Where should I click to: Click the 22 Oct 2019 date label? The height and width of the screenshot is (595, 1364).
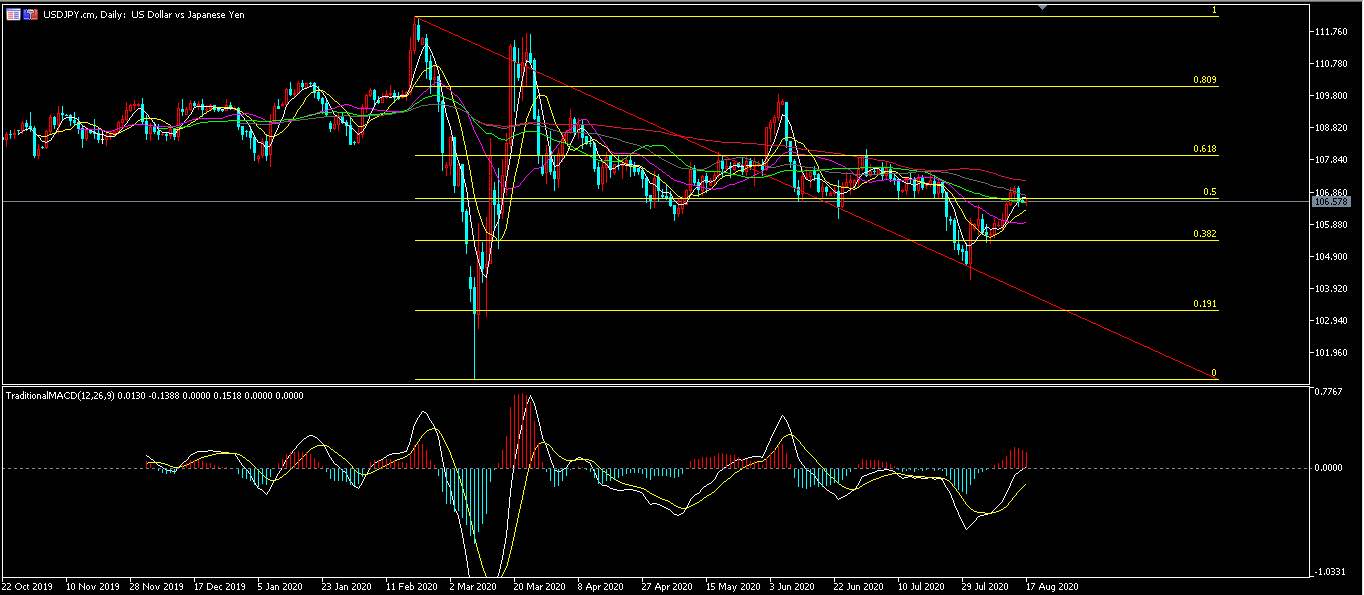(27, 586)
